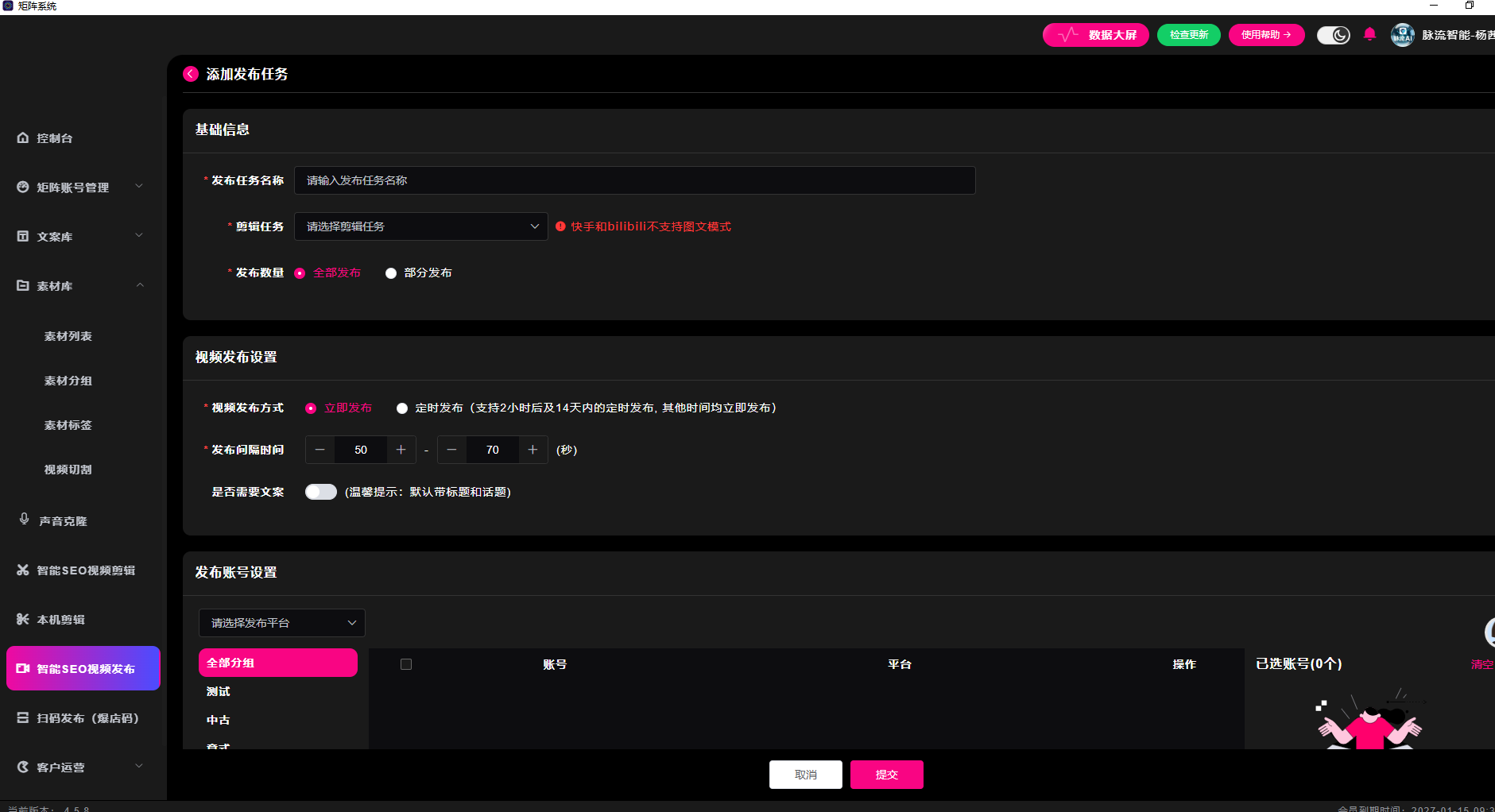Click the 检查更新 button
Viewport: 1495px width, 812px height.
(1189, 35)
